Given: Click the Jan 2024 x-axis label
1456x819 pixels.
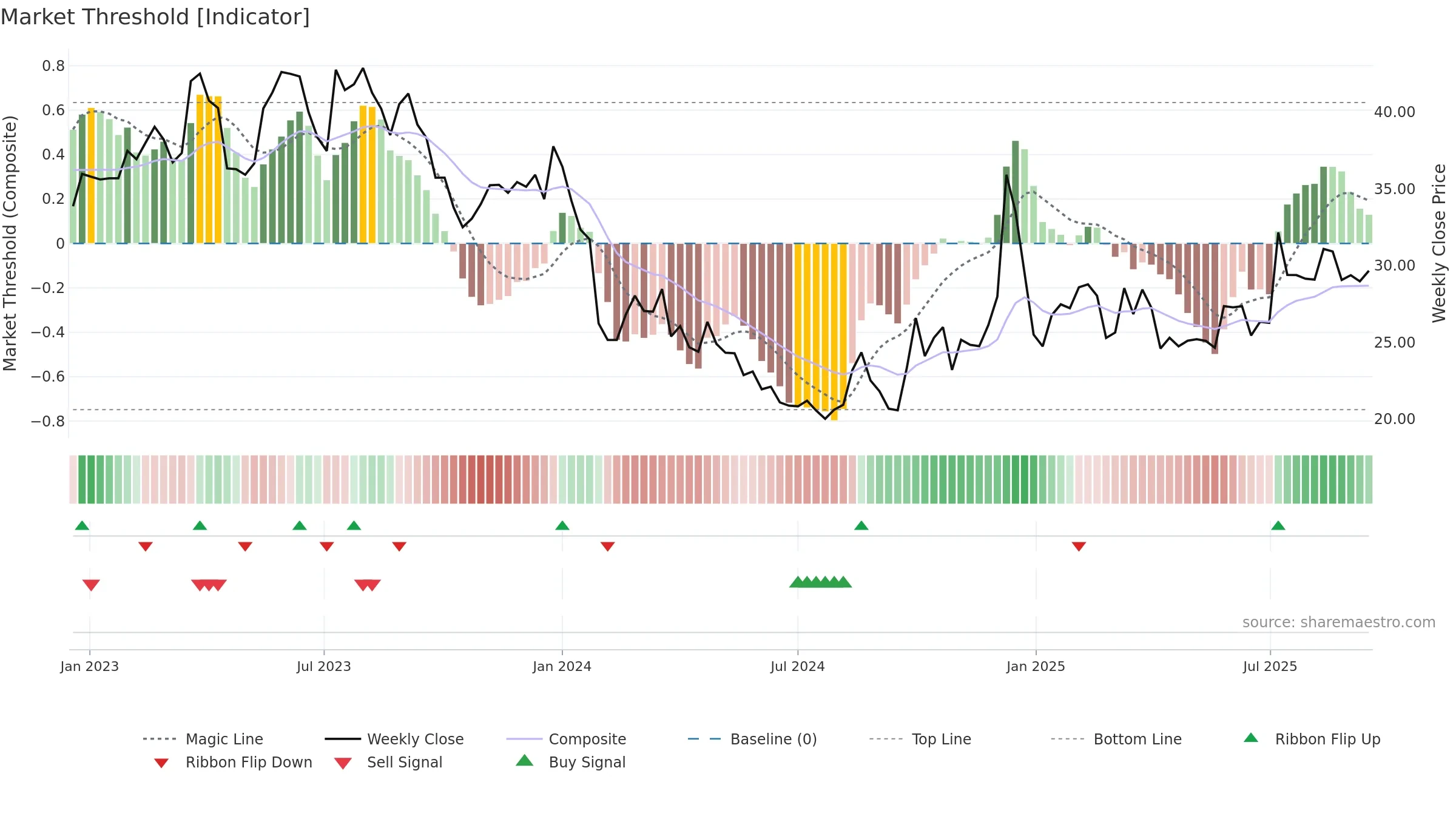Looking at the screenshot, I should tap(562, 666).
